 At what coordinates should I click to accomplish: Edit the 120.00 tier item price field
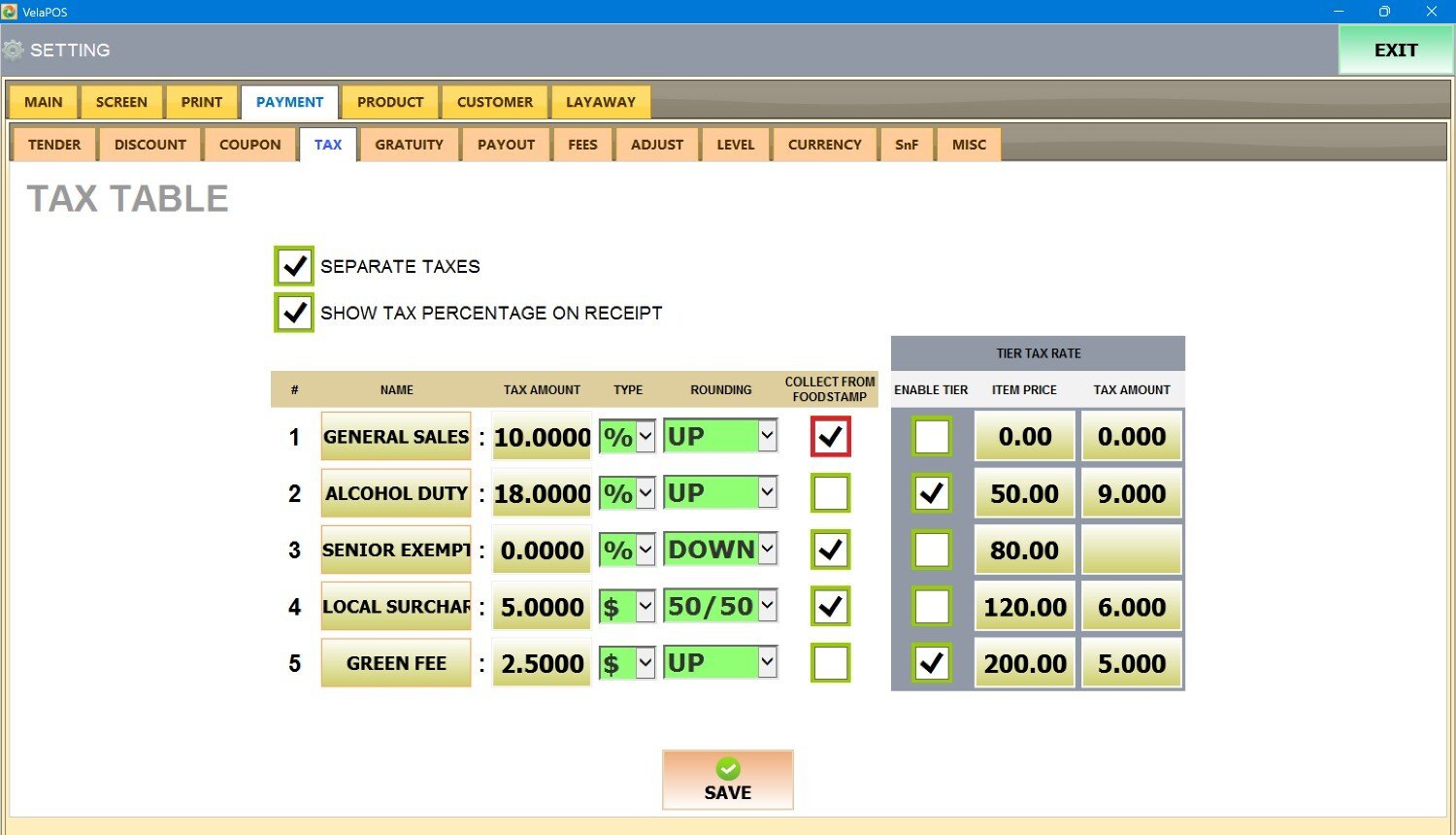pos(1024,607)
